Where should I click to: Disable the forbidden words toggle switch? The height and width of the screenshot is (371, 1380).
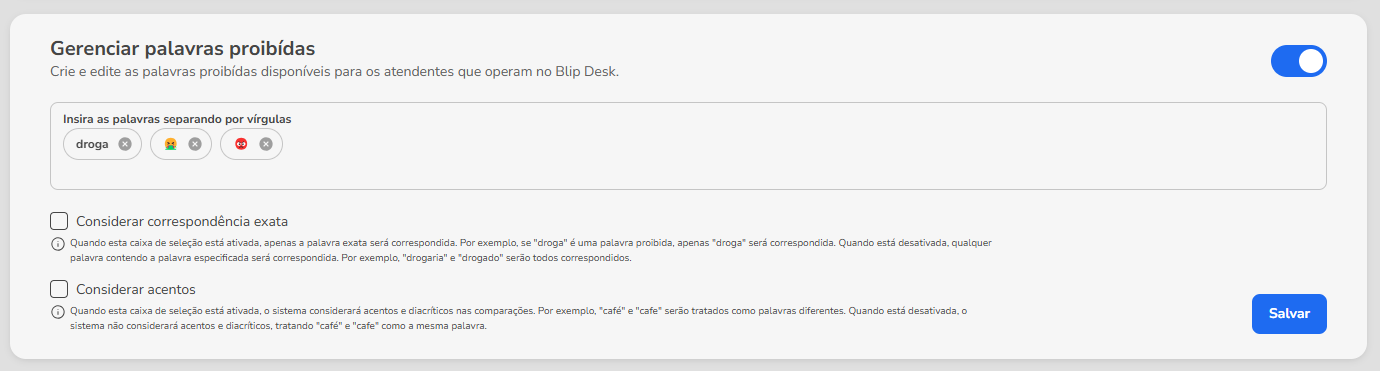(x=1298, y=61)
